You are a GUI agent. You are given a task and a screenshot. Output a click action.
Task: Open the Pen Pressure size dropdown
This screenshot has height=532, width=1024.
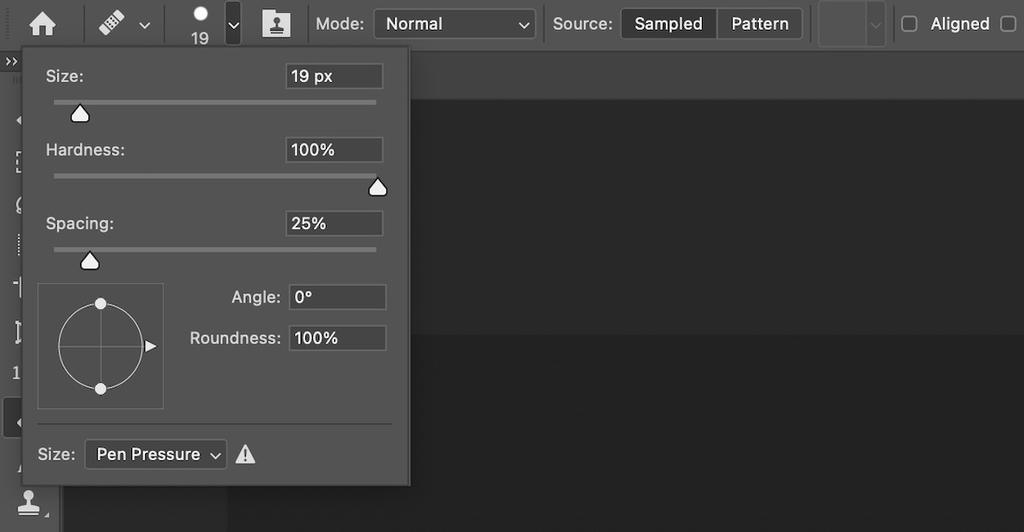[156, 454]
